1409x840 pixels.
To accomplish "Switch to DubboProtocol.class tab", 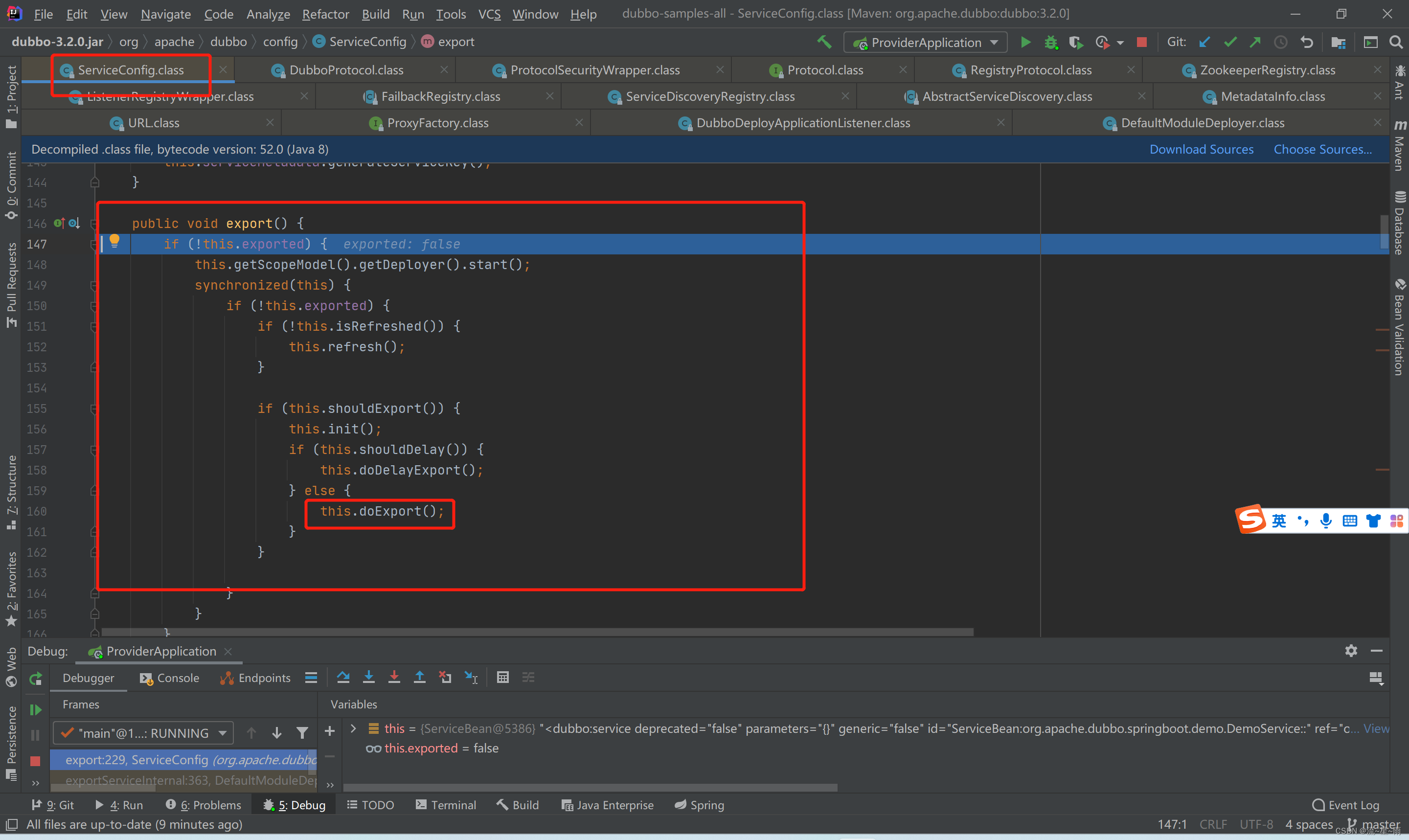I will tap(346, 70).
